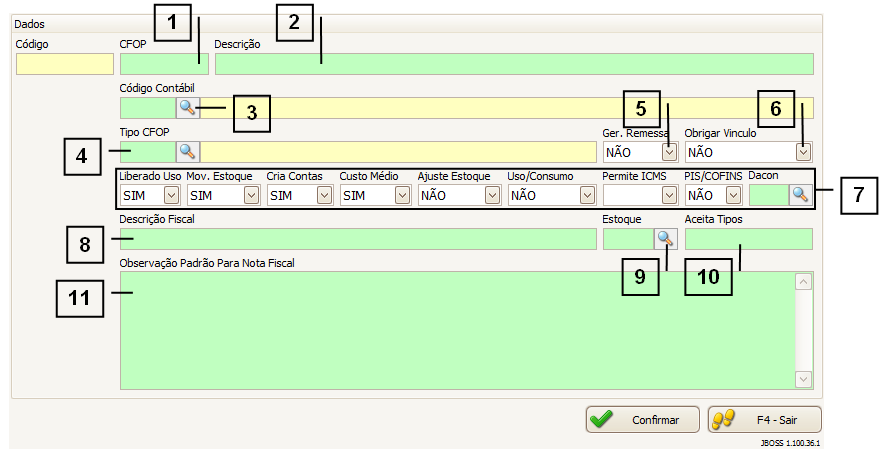
Task: Click the Aceita Tipos input field
Action: tap(748, 239)
